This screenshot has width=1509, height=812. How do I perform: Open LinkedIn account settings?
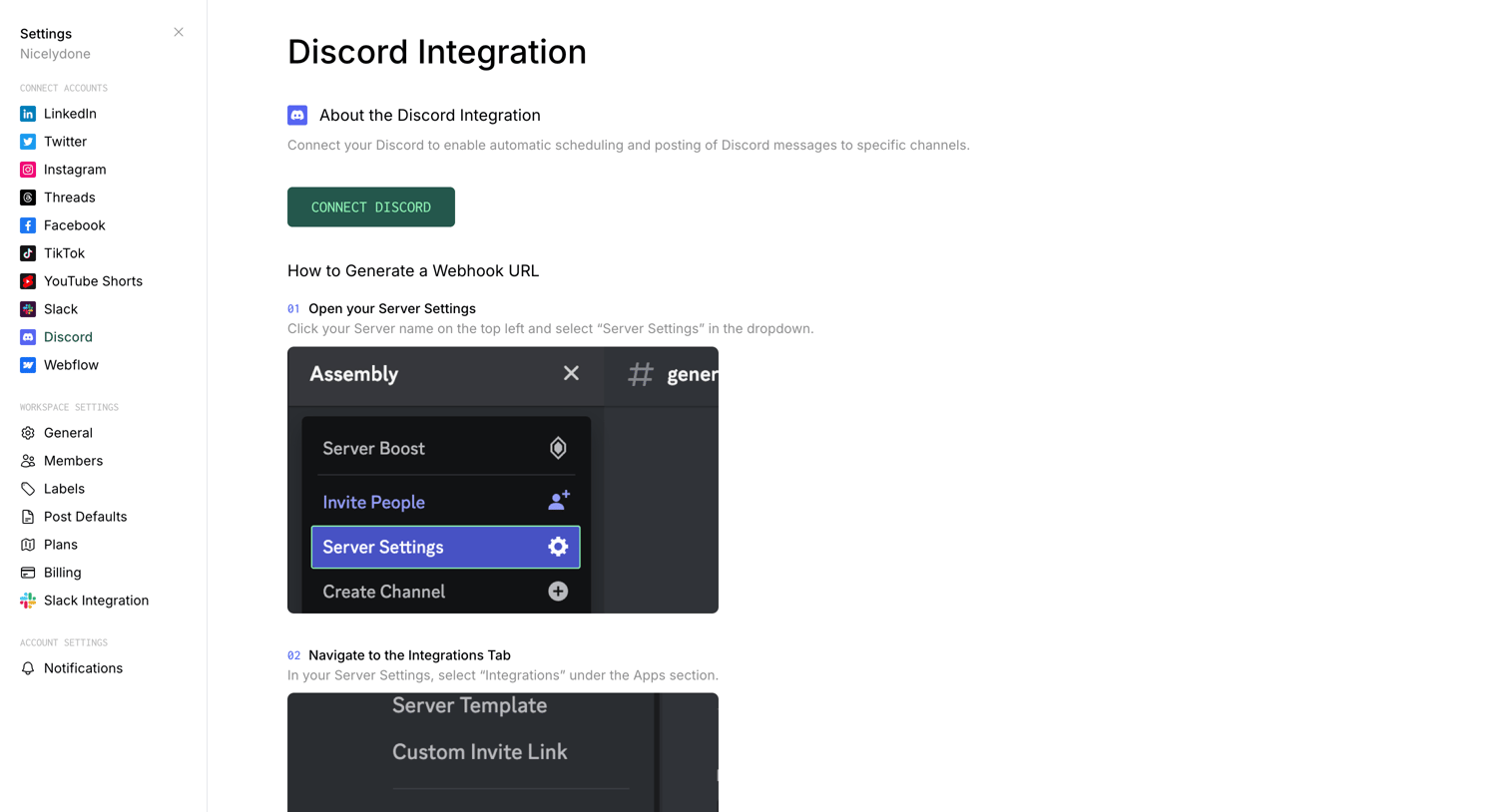[70, 114]
